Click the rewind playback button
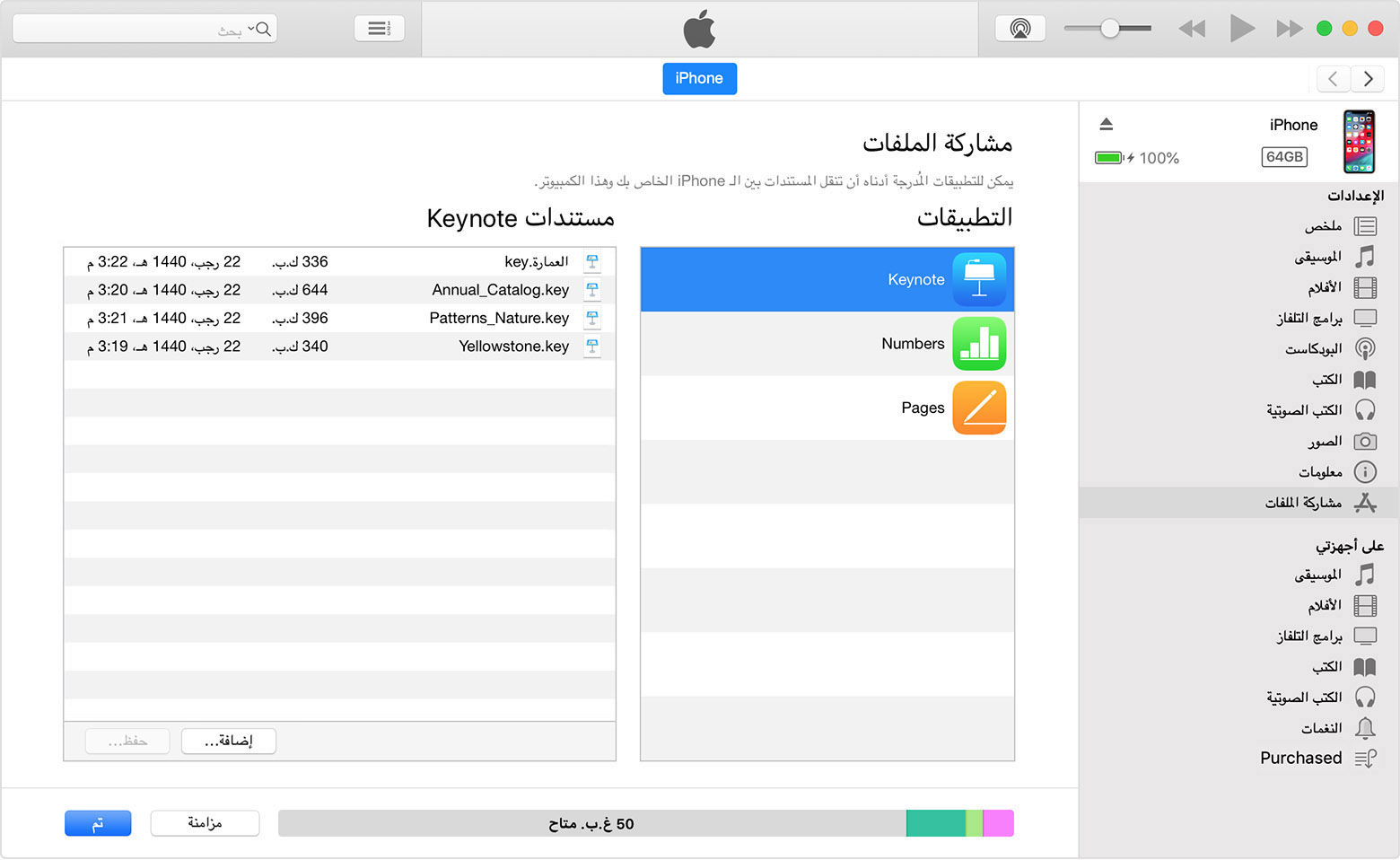 pyautogui.click(x=1192, y=29)
